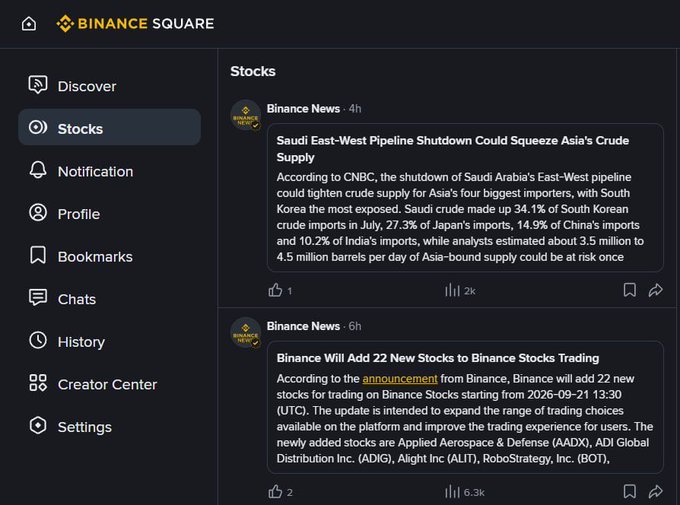Bookmark the 22 New Stocks post
Screen dimensions: 680x505
point(630,492)
